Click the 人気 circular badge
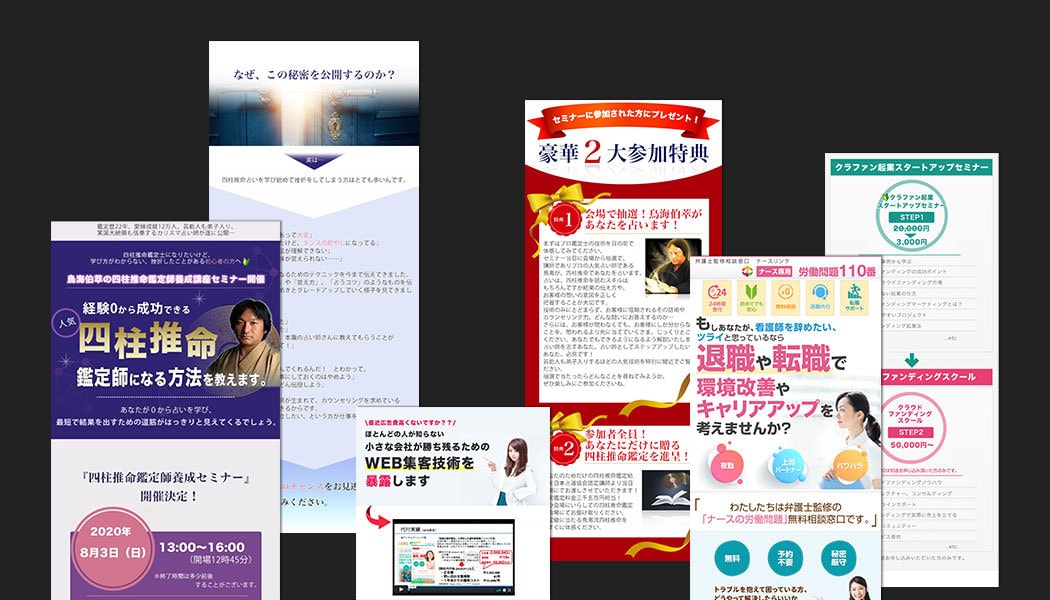Image resolution: width=1050 pixels, height=600 pixels. click(65, 321)
